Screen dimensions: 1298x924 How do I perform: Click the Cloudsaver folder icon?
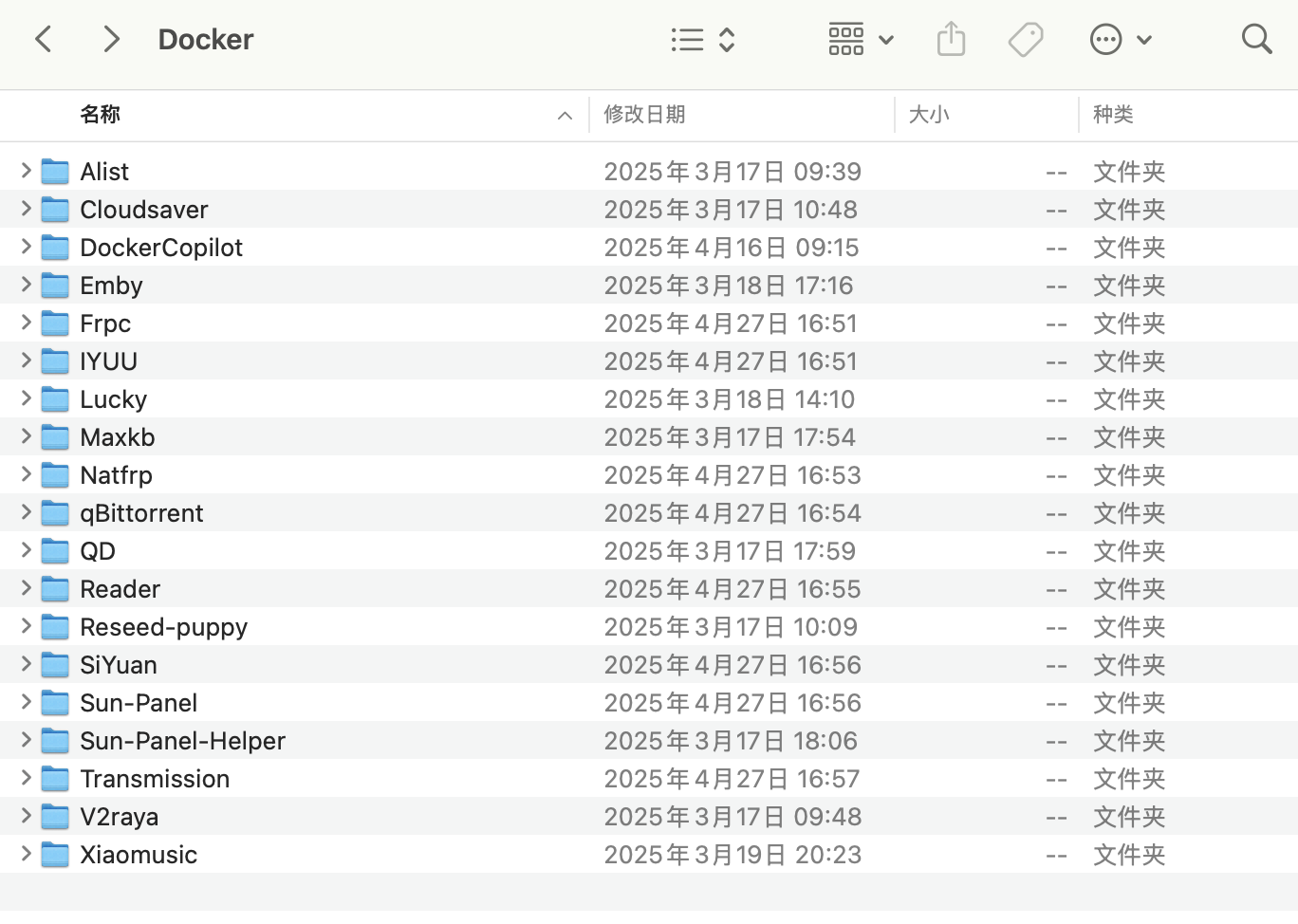pyautogui.click(x=56, y=210)
